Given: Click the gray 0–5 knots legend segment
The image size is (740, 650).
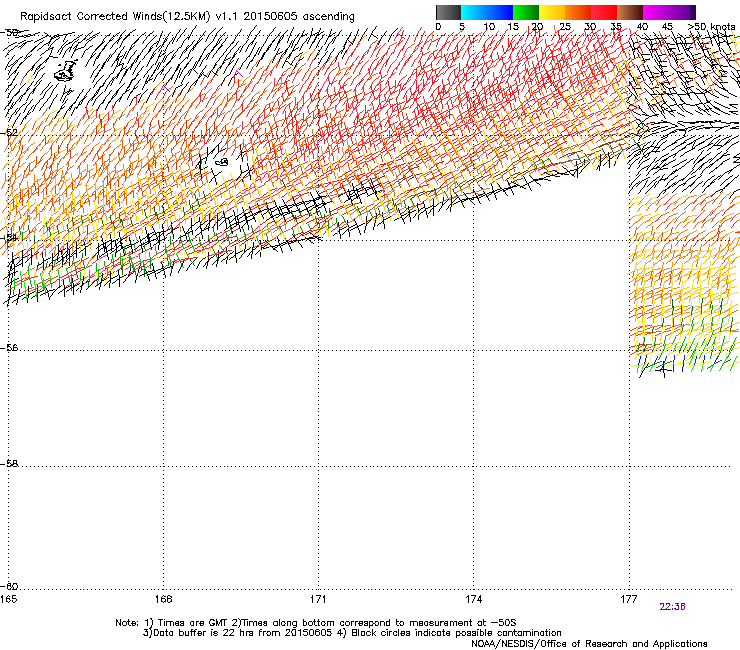Looking at the screenshot, I should coord(448,12).
